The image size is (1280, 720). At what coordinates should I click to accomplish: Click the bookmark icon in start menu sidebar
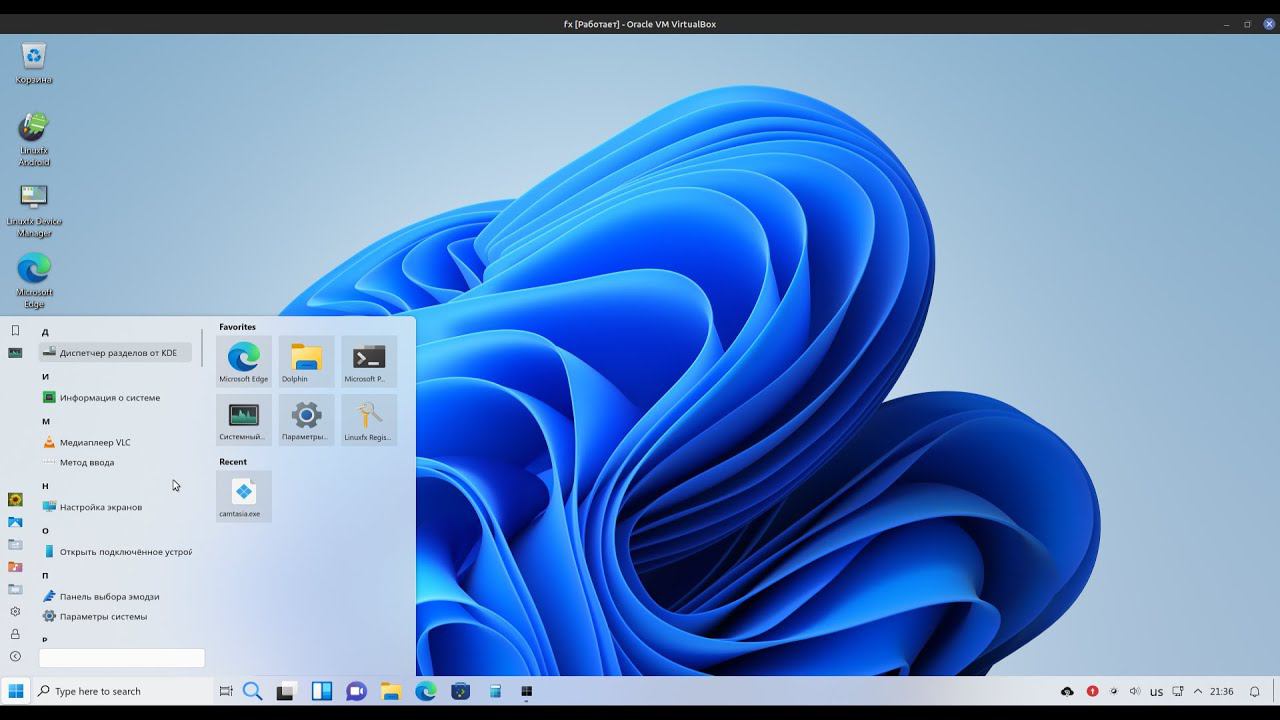15,330
